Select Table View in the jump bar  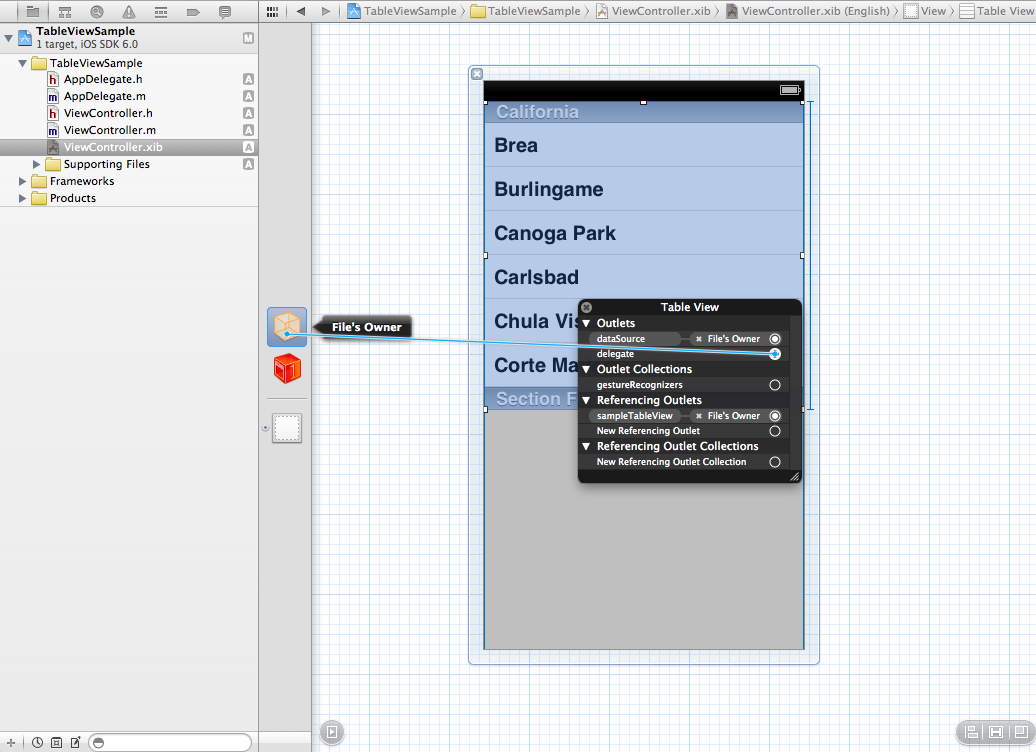click(997, 11)
